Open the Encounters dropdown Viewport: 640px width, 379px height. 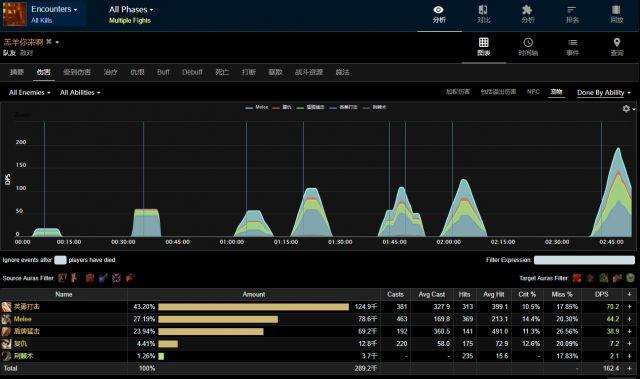pyautogui.click(x=54, y=9)
